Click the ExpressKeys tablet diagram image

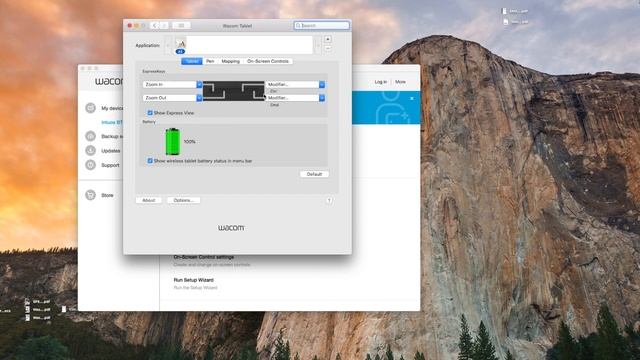[x=233, y=91]
